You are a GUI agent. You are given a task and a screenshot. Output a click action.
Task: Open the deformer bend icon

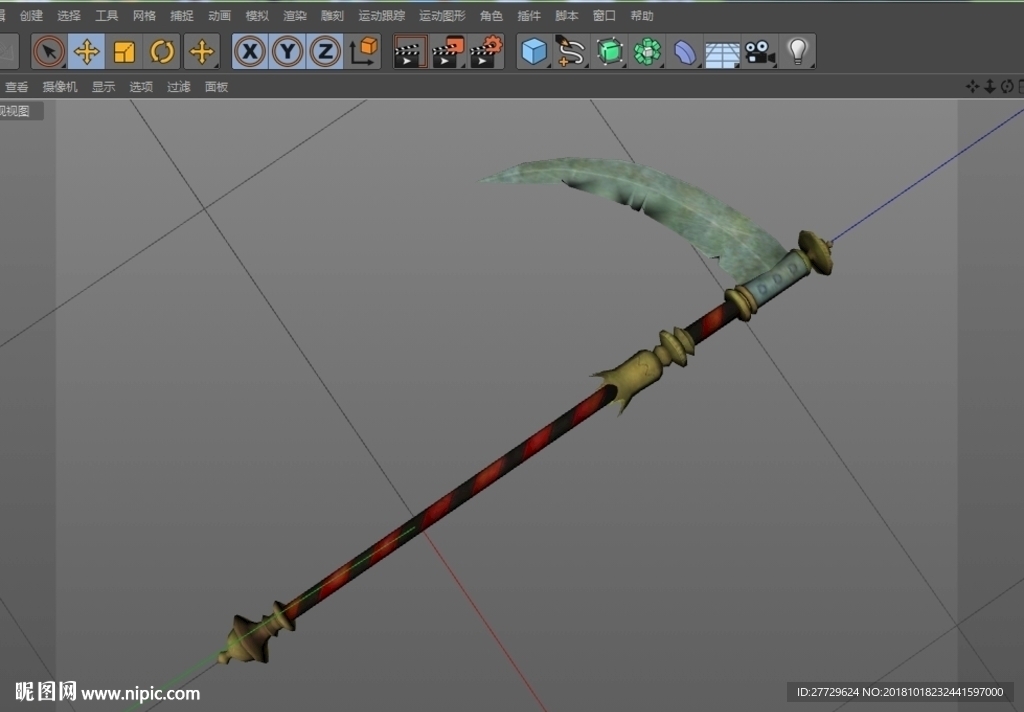click(x=684, y=52)
